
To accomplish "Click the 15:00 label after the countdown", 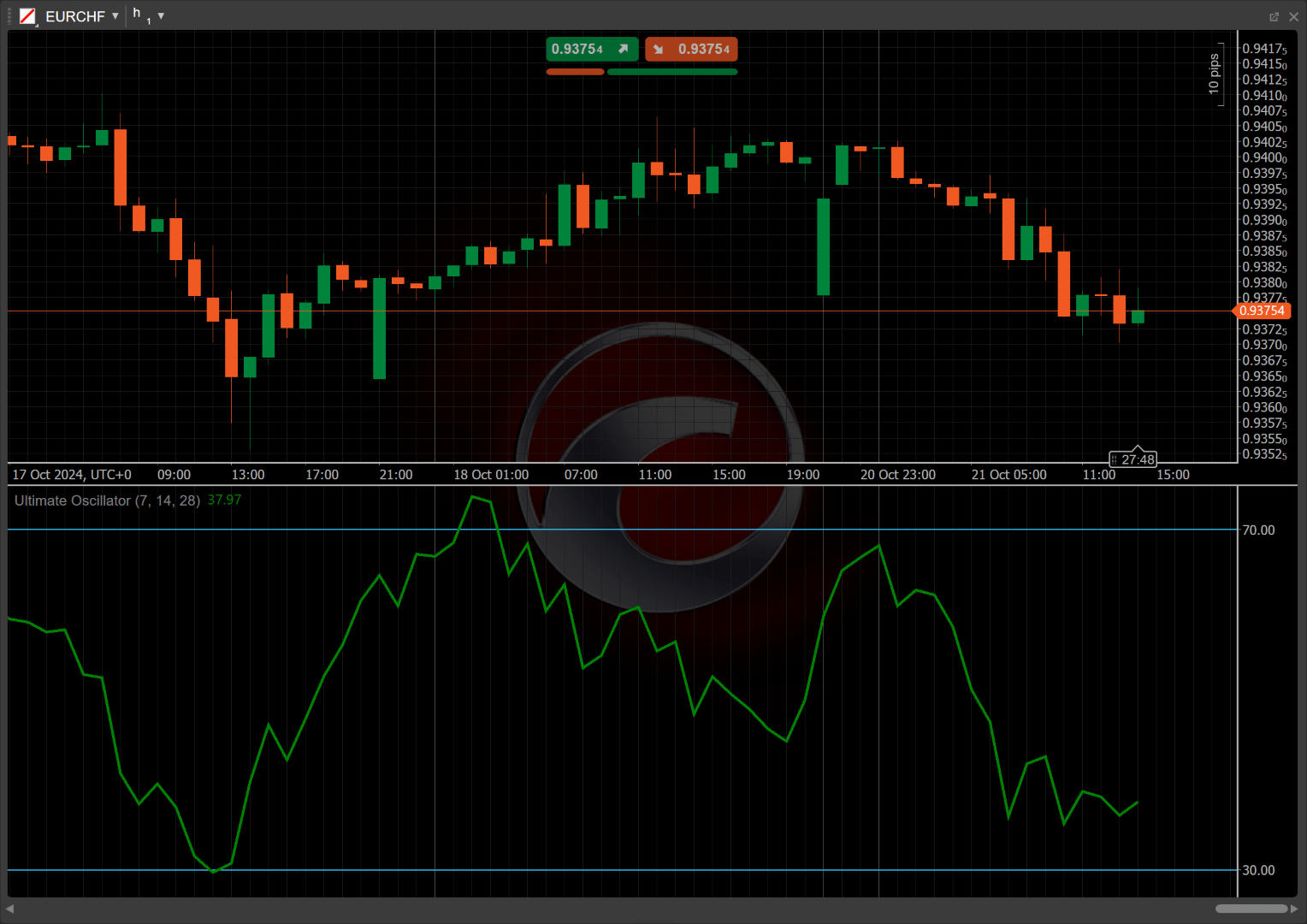I will (1174, 475).
